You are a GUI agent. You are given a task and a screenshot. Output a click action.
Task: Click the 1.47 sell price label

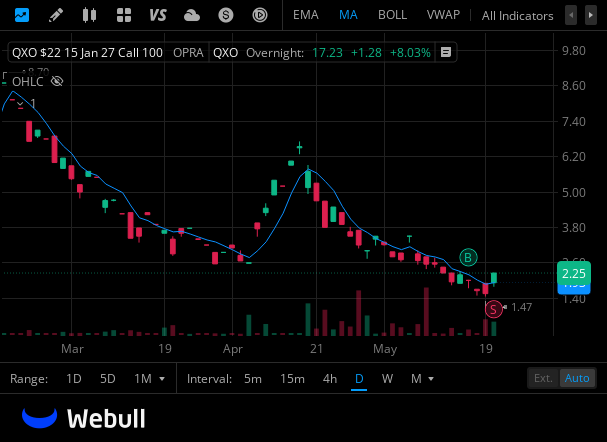tap(521, 307)
